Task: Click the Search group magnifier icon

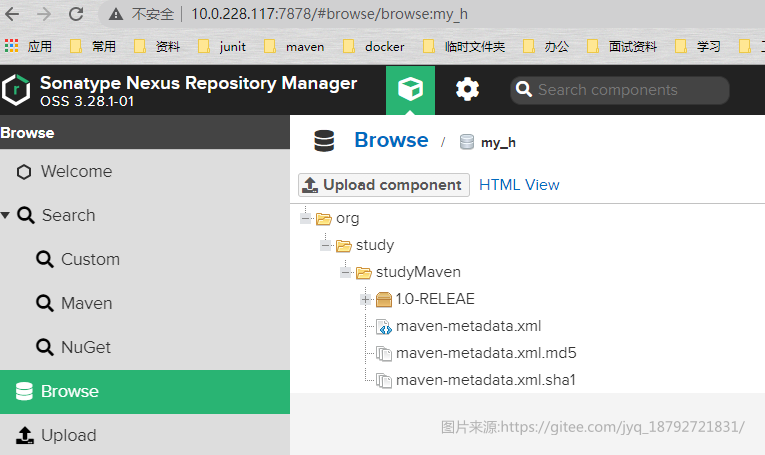Action: click(x=26, y=215)
